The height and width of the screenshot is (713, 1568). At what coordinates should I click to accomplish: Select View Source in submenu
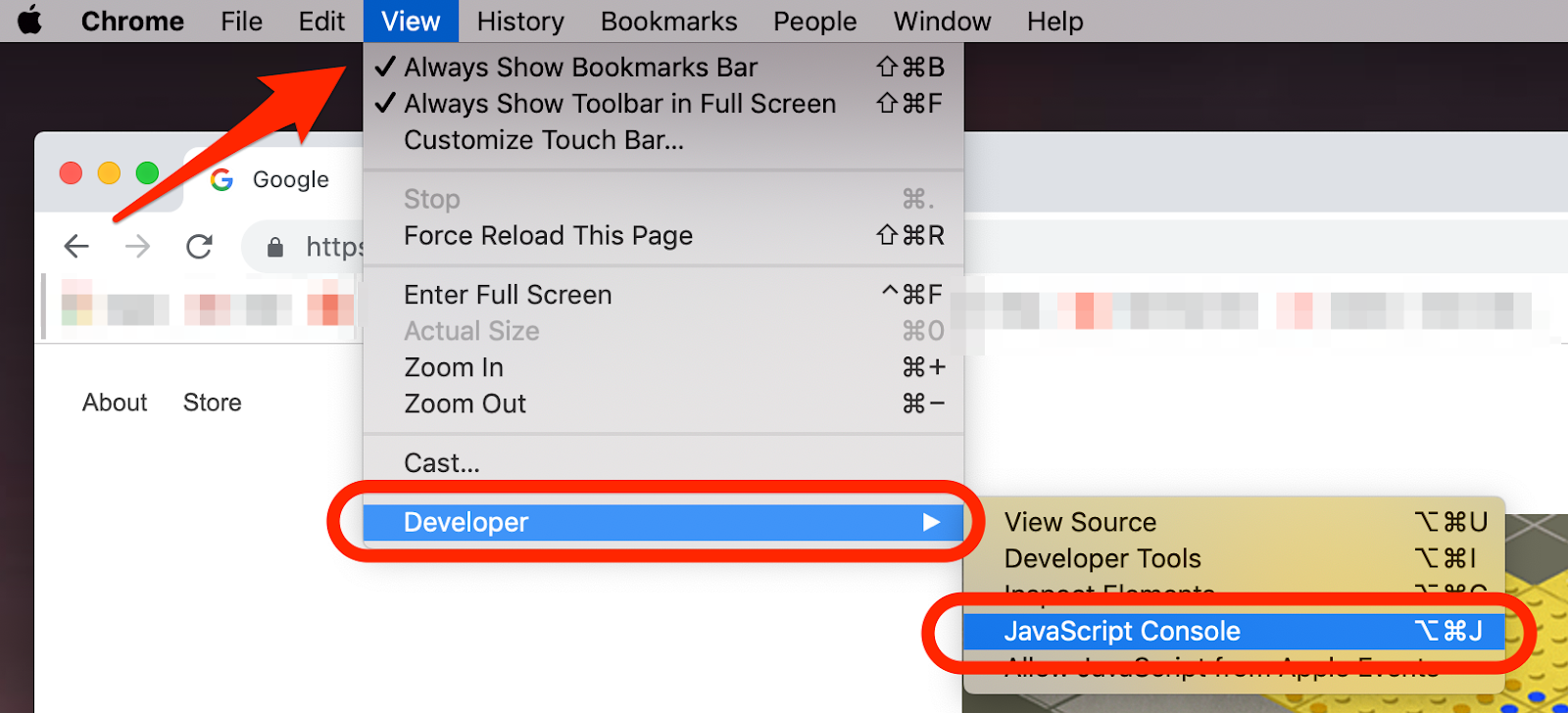[x=1234, y=522]
